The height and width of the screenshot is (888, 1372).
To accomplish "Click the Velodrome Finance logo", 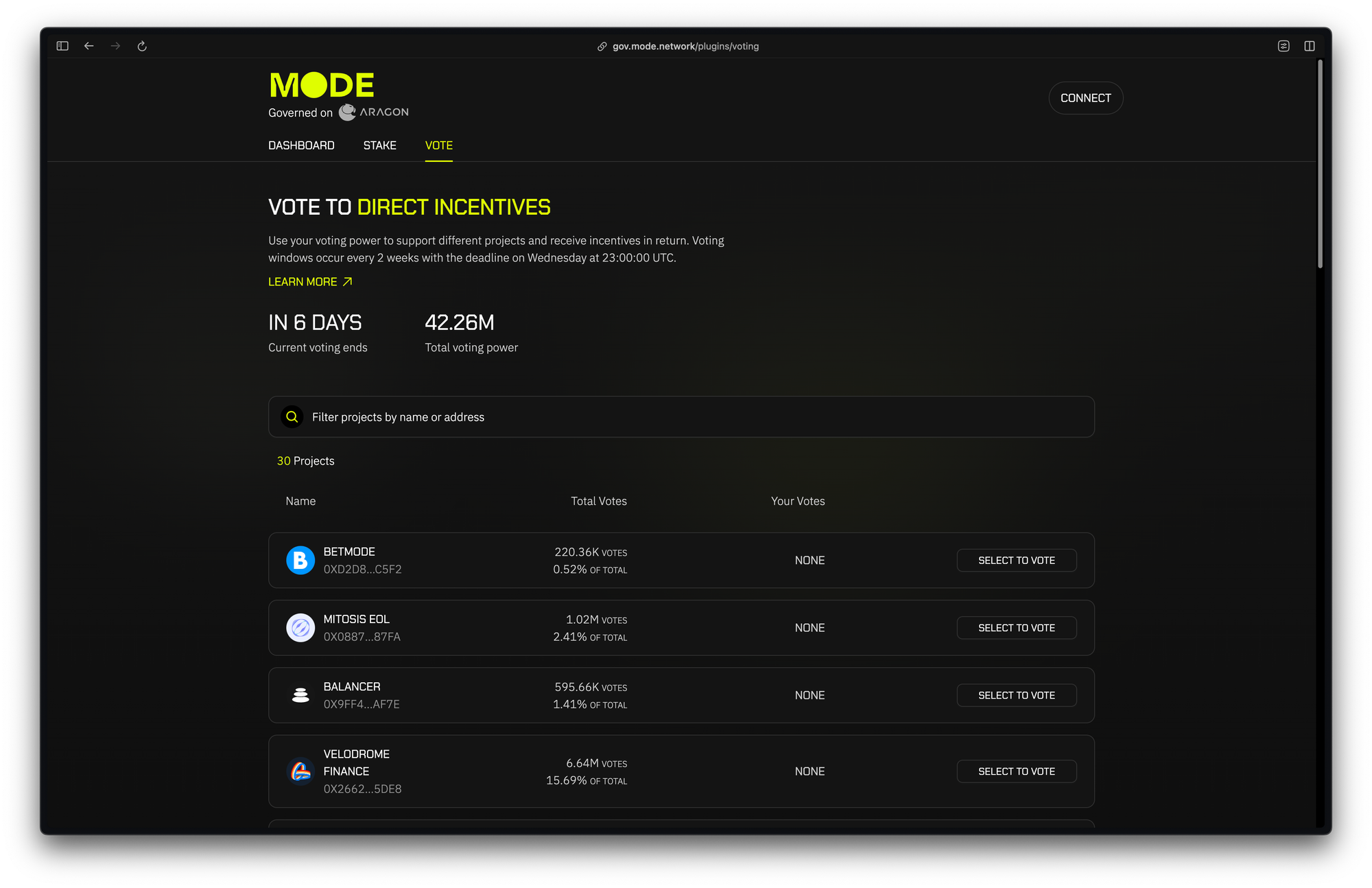I will click(300, 771).
